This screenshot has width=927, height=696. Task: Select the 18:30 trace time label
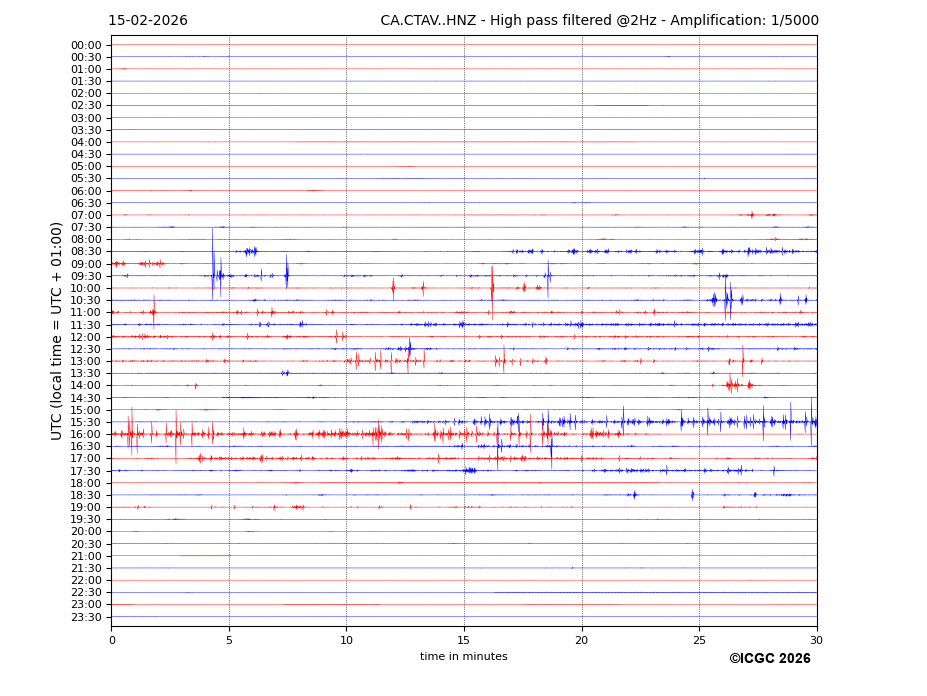click(86, 495)
